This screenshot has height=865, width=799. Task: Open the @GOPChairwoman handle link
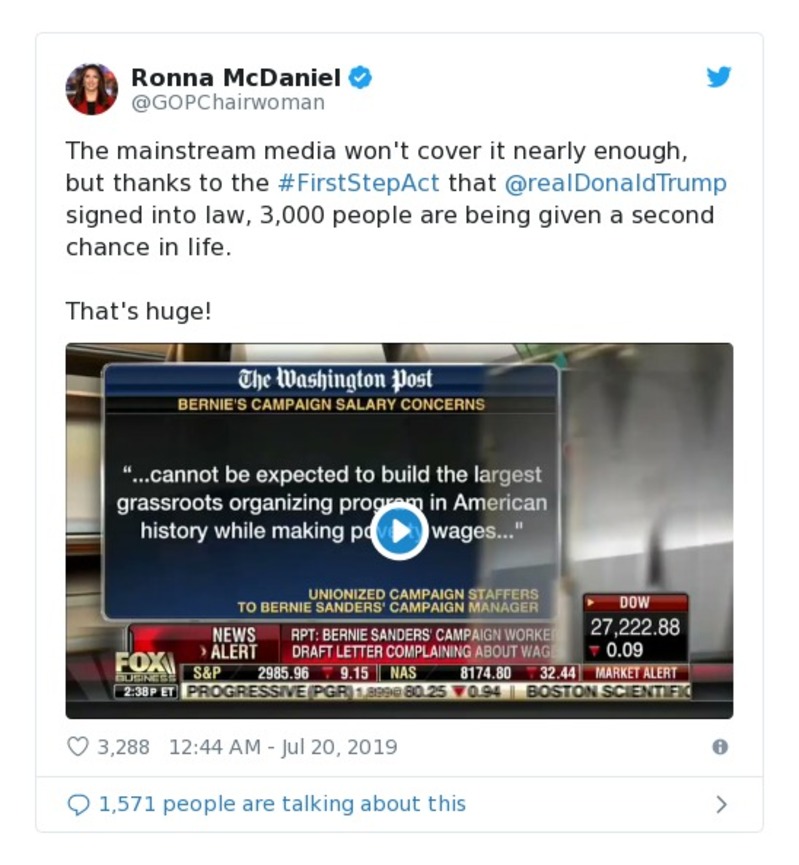[228, 102]
